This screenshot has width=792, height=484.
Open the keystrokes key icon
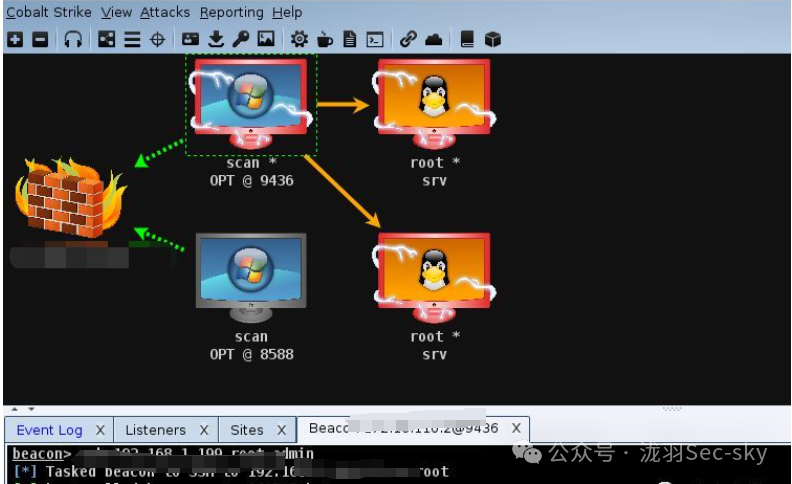click(241, 39)
